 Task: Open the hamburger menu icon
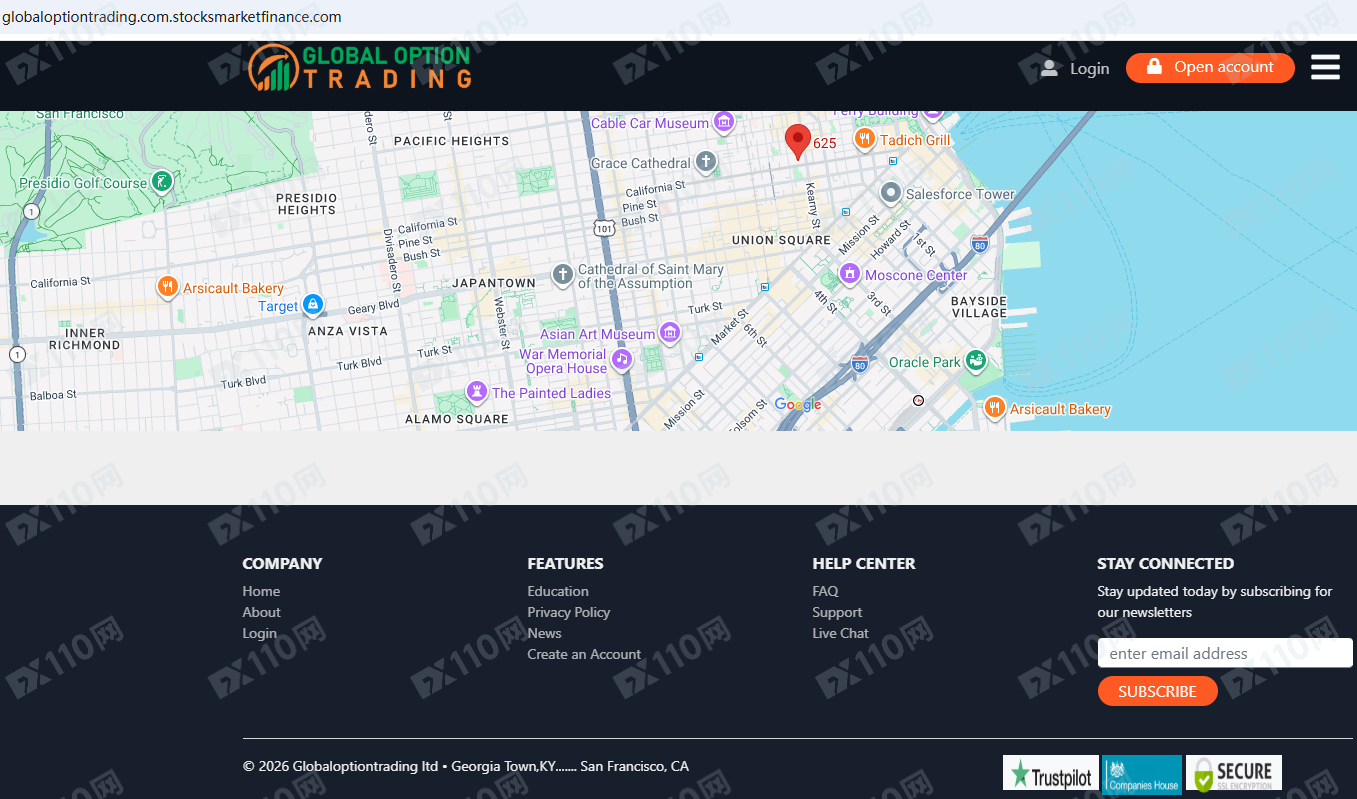tap(1325, 67)
